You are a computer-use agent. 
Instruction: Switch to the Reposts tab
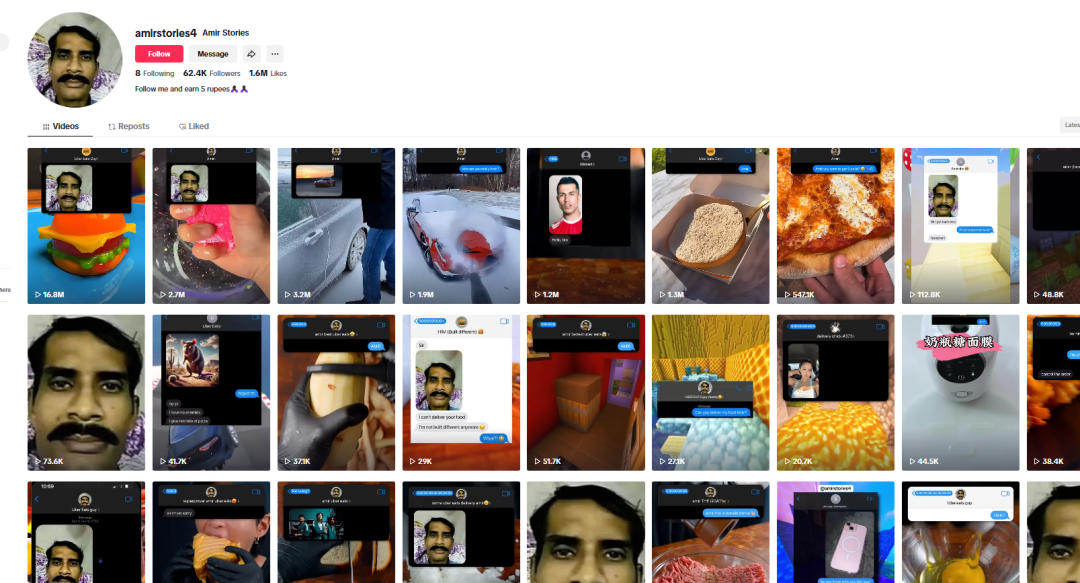tap(128, 126)
